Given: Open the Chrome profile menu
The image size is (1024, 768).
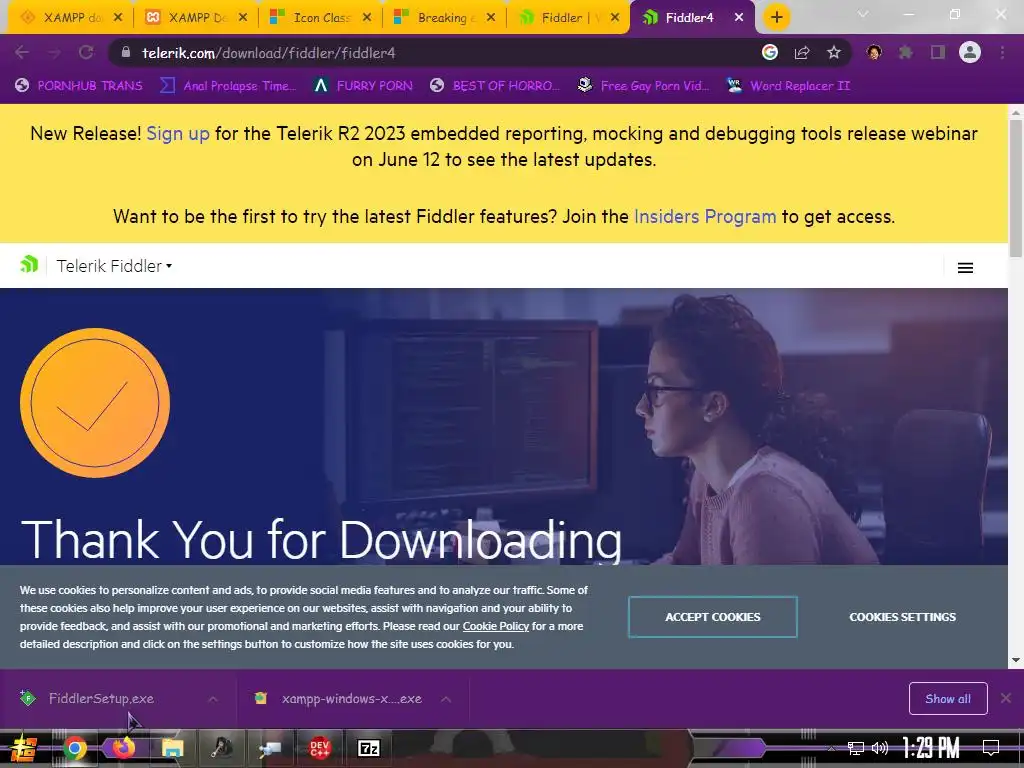Looking at the screenshot, I should 970,52.
